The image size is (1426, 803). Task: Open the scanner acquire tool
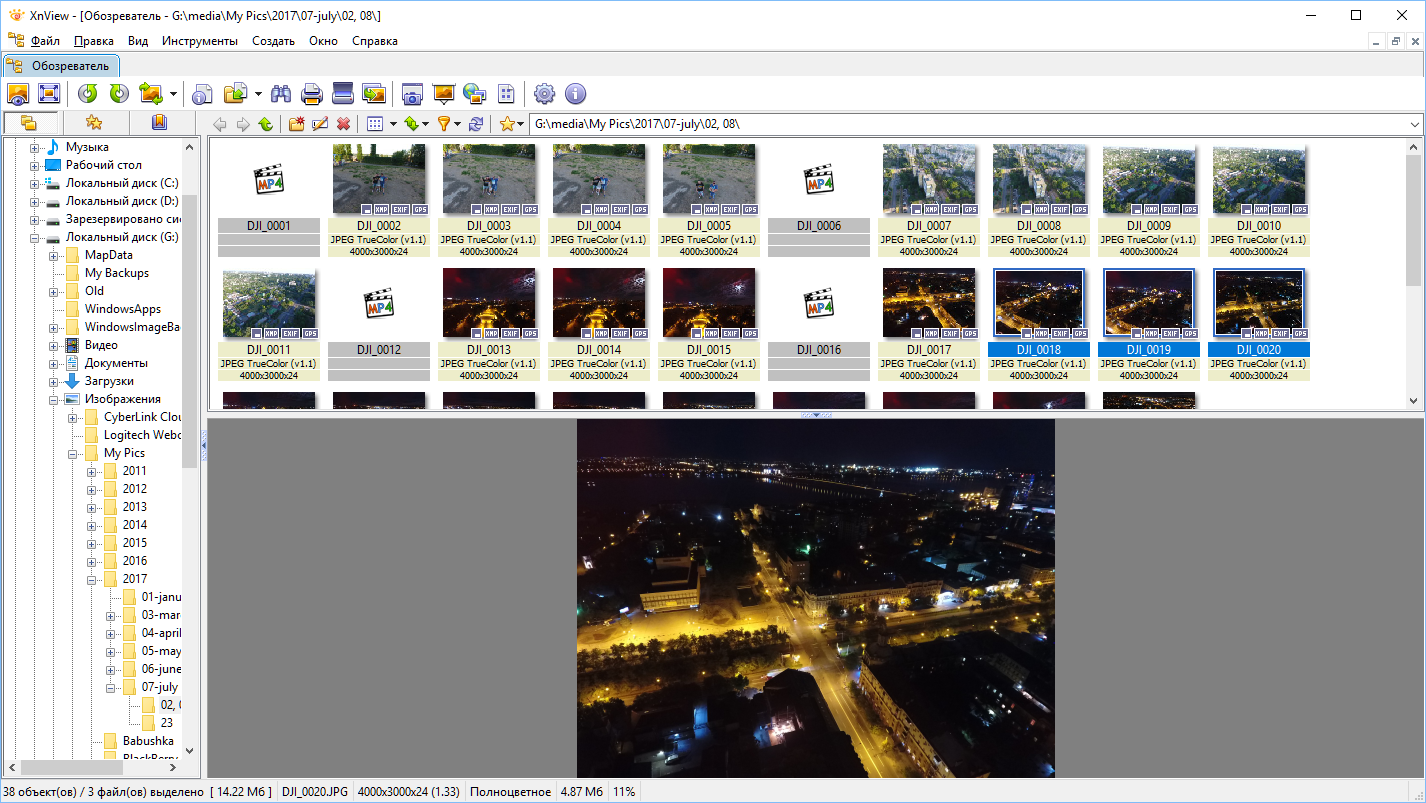click(x=343, y=94)
